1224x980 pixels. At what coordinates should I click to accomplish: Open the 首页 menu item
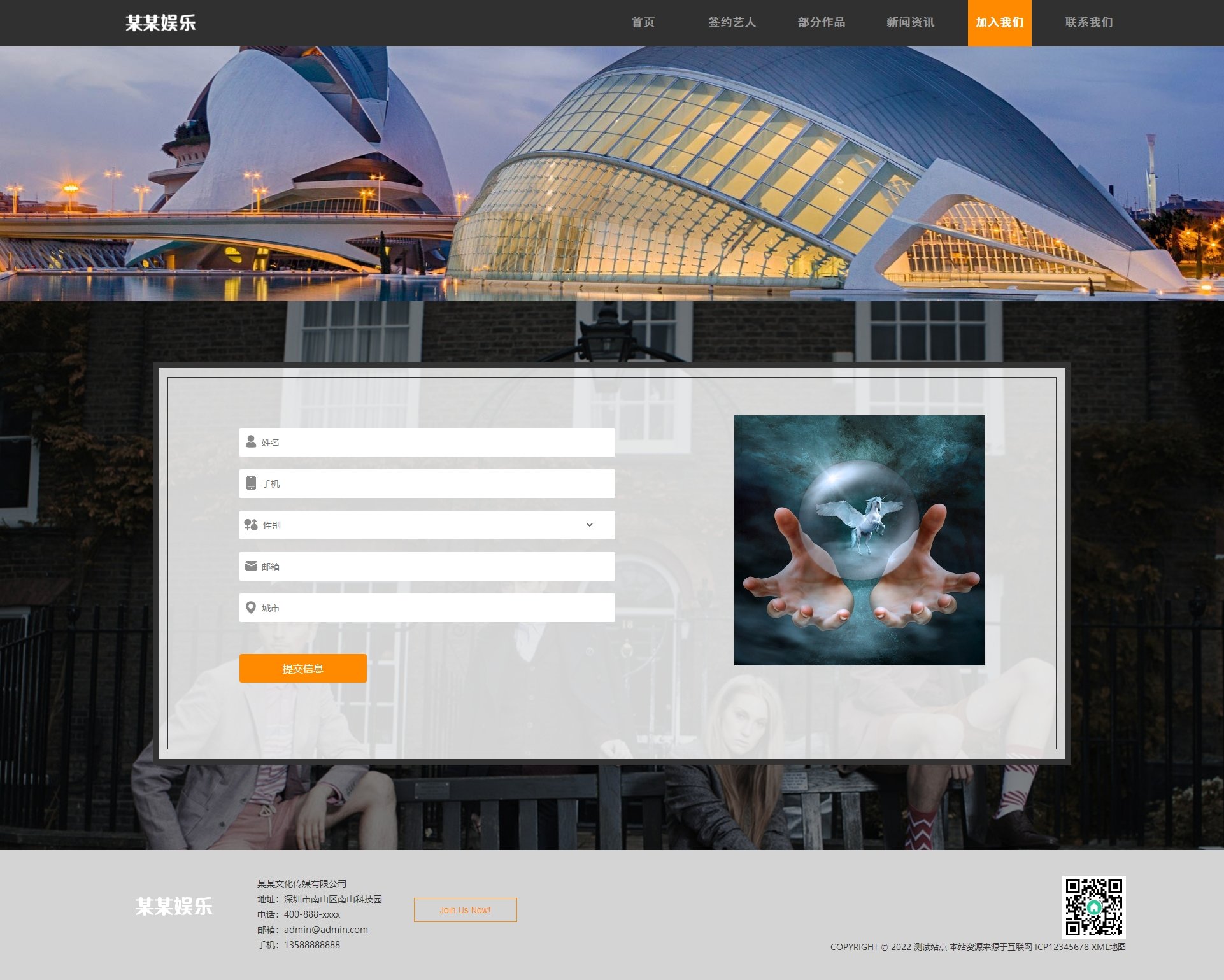point(643,23)
